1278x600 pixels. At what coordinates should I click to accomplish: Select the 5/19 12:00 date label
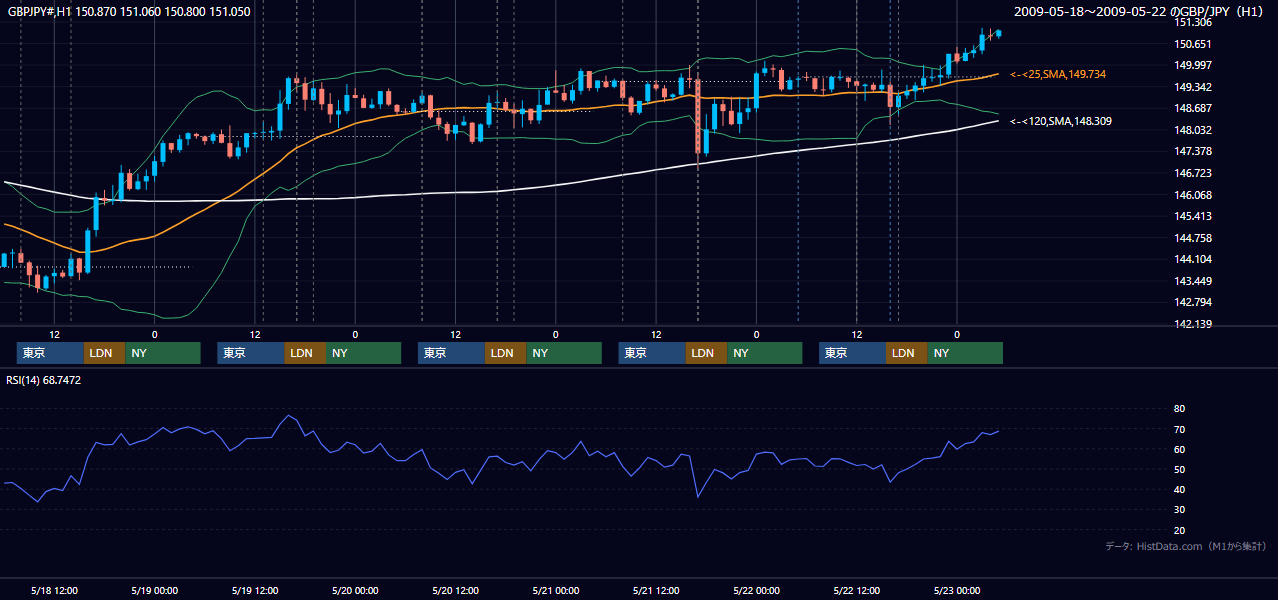(x=255, y=591)
